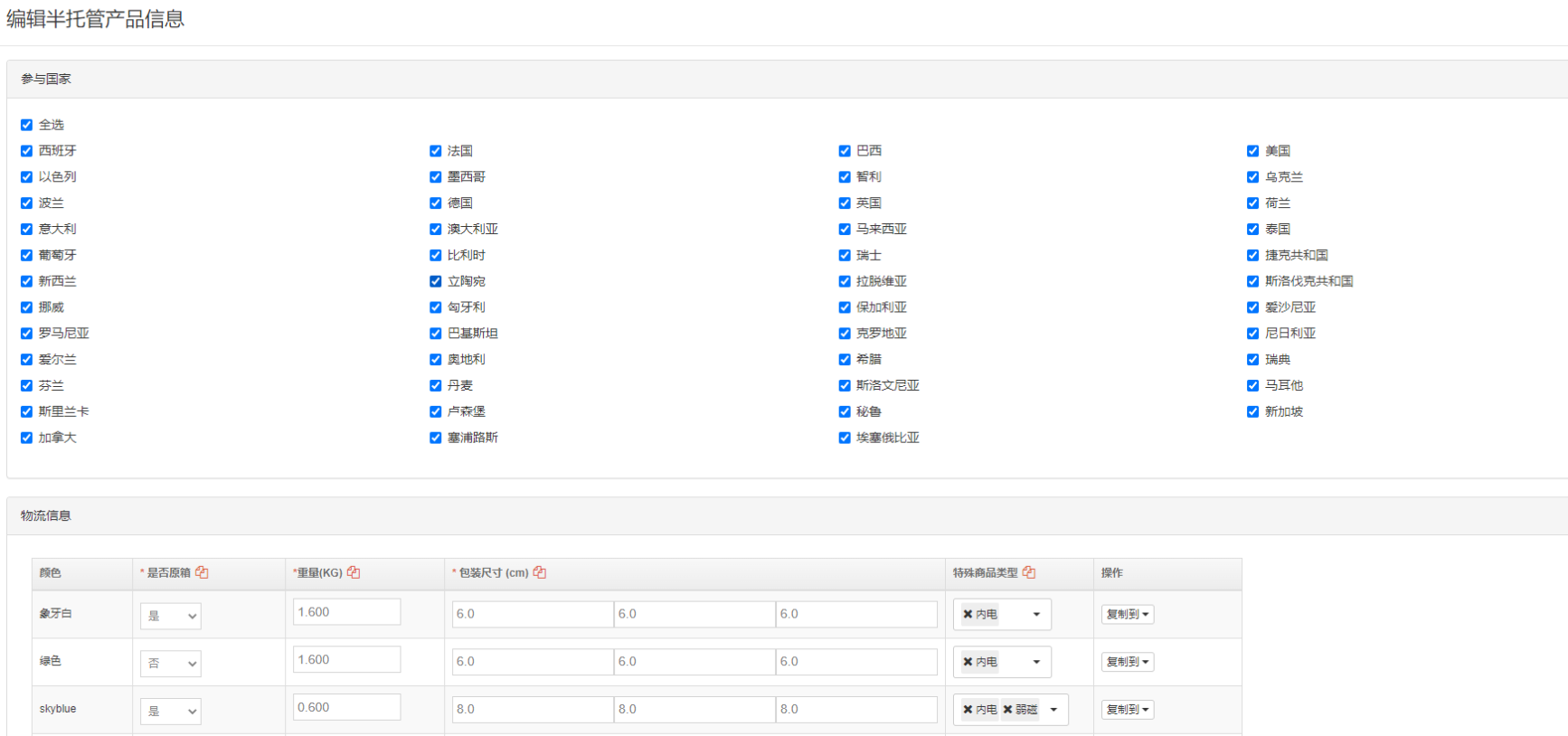The height and width of the screenshot is (736, 1568).
Task: Open 复制到 menu in skyblue row
Action: 1128,710
